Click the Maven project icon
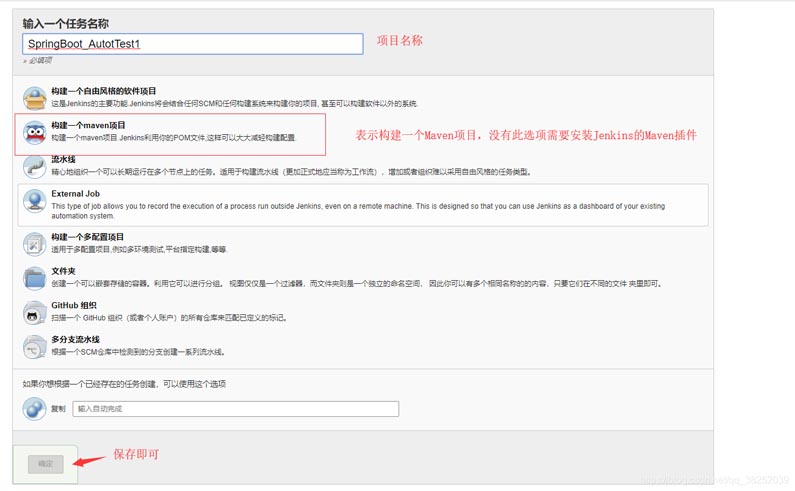795x491 pixels. 35,132
